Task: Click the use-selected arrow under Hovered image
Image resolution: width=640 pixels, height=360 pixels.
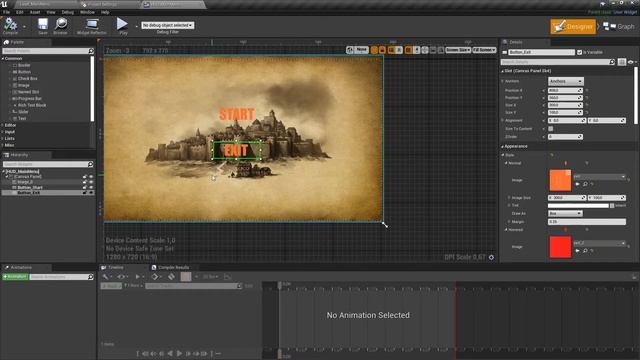Action: (x=577, y=251)
